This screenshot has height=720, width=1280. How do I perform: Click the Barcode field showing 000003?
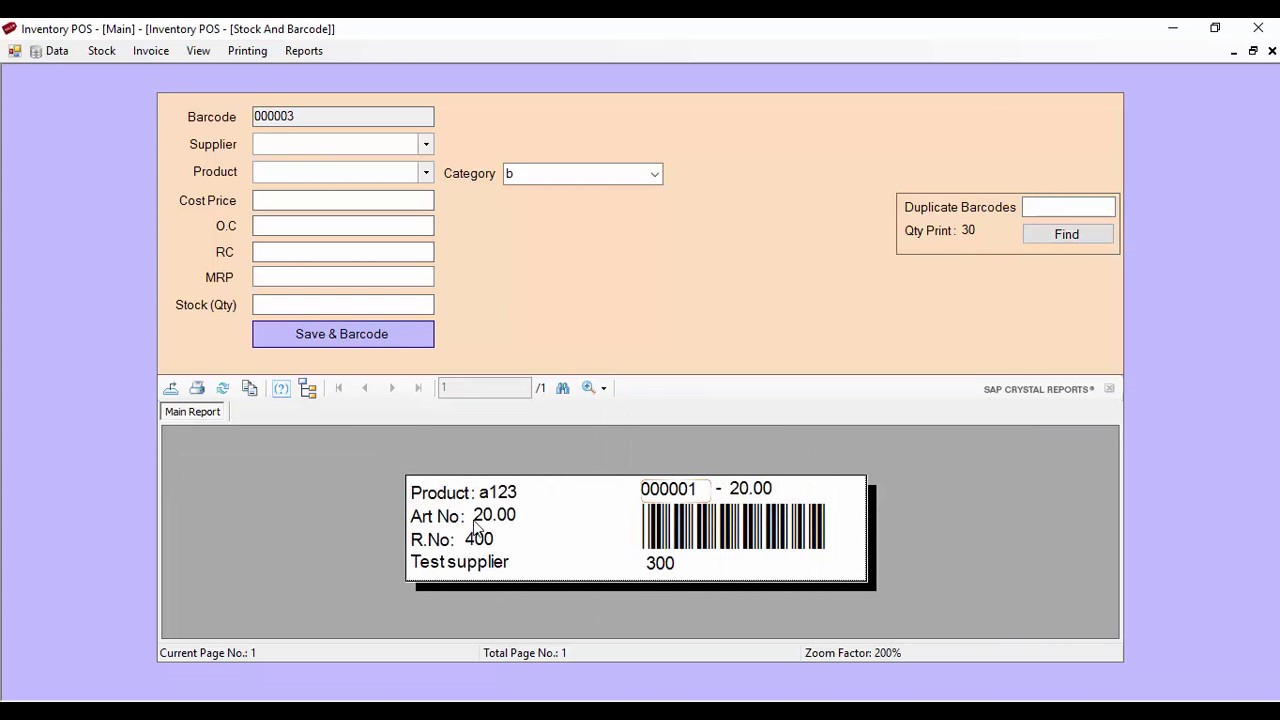point(343,117)
